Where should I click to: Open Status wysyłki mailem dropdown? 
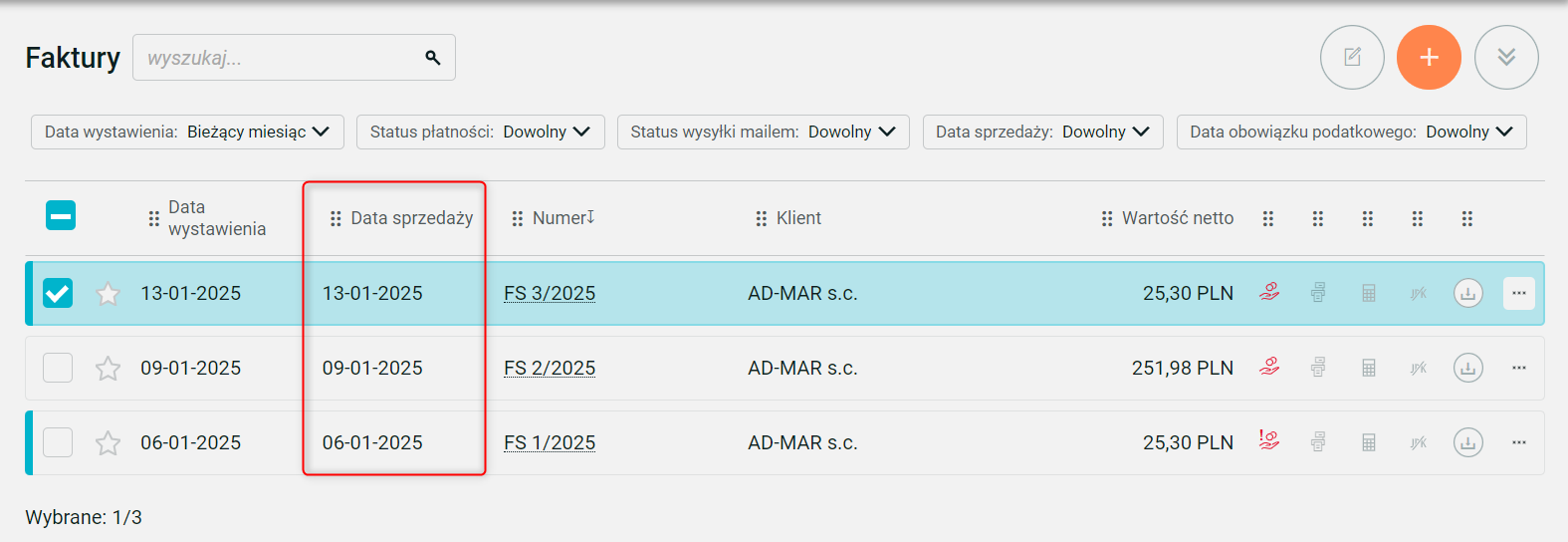[763, 132]
